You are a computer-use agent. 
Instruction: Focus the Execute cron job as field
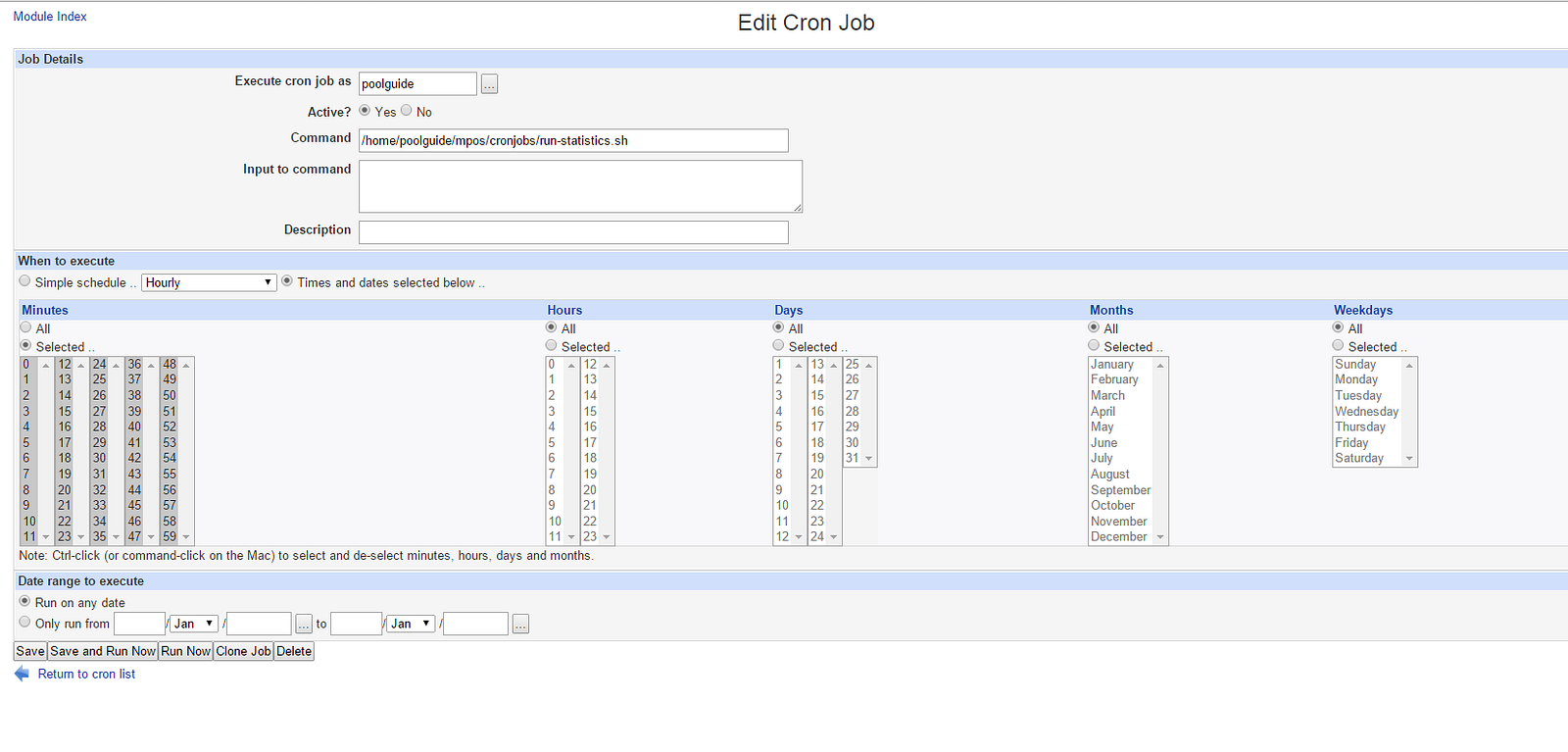coord(418,84)
